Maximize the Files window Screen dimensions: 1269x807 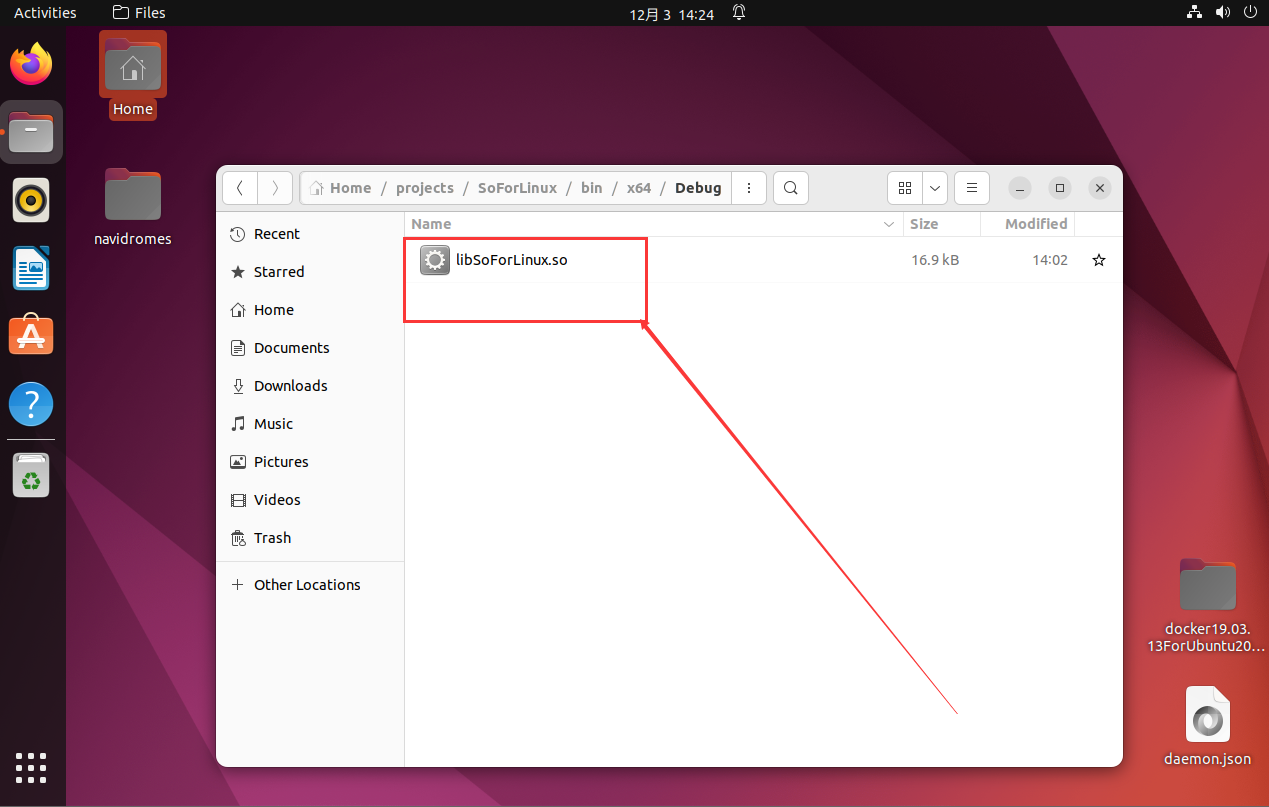pos(1060,188)
